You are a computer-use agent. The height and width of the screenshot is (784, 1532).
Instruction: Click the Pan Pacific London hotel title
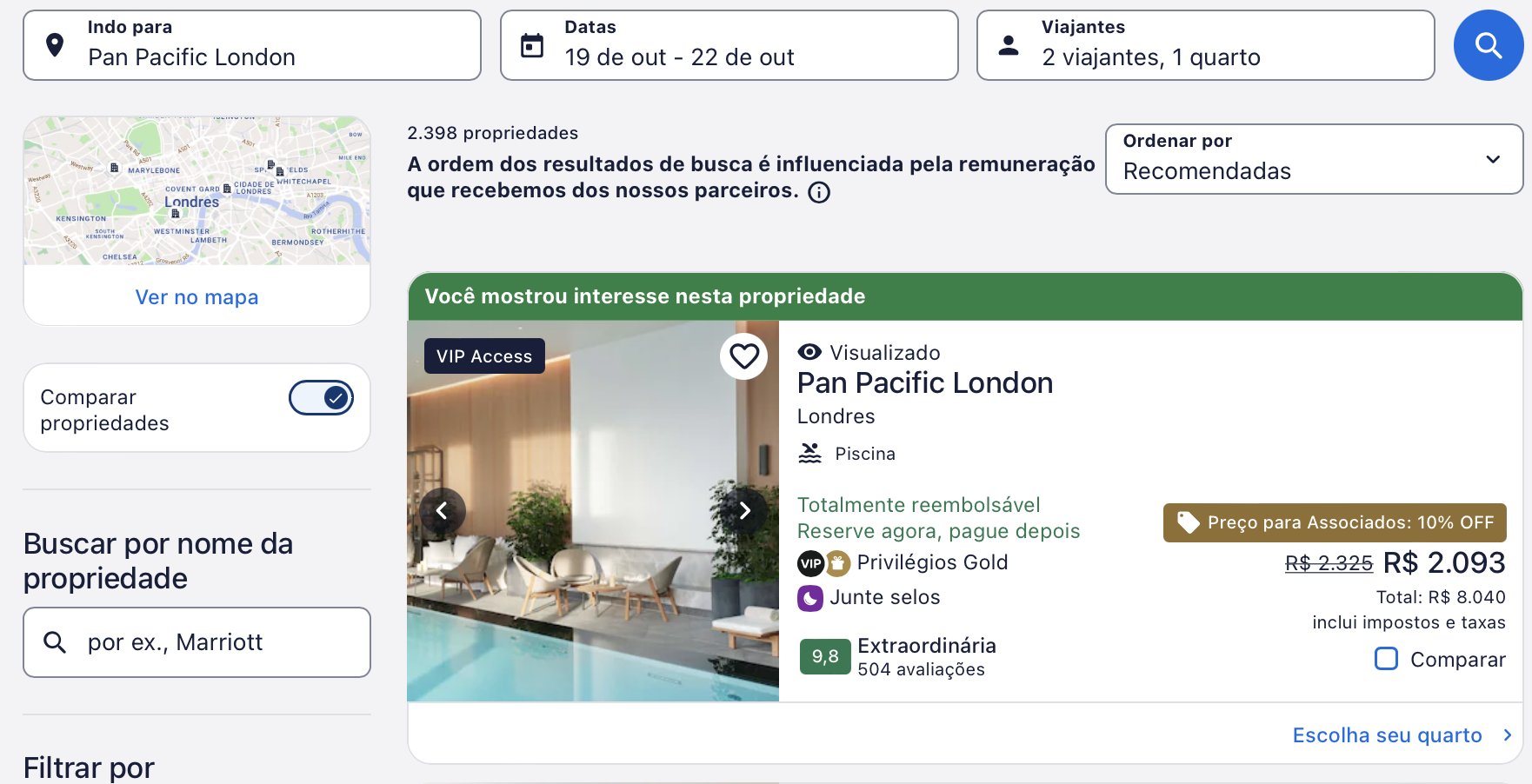tap(925, 383)
